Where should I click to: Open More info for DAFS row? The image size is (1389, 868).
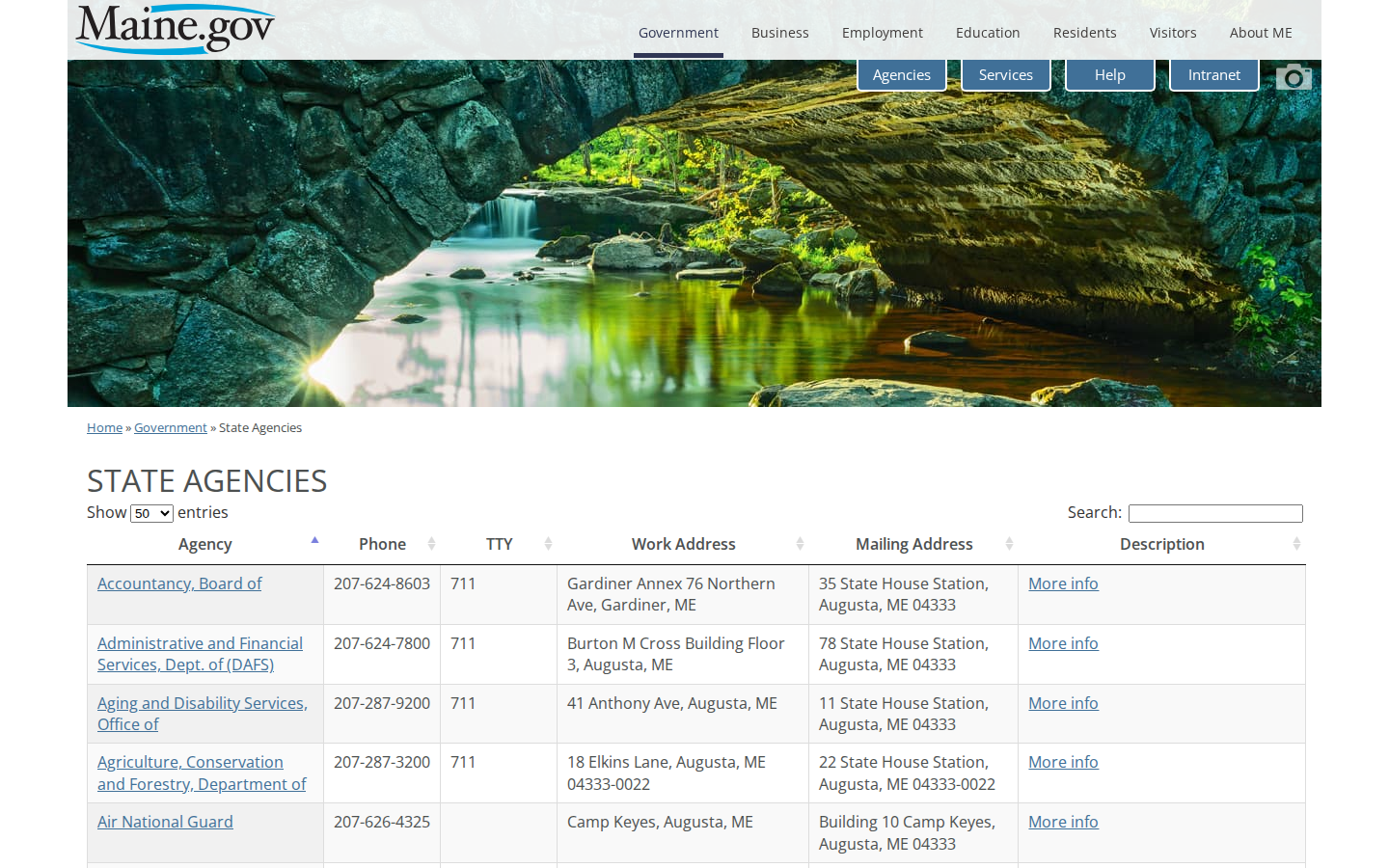point(1063,643)
